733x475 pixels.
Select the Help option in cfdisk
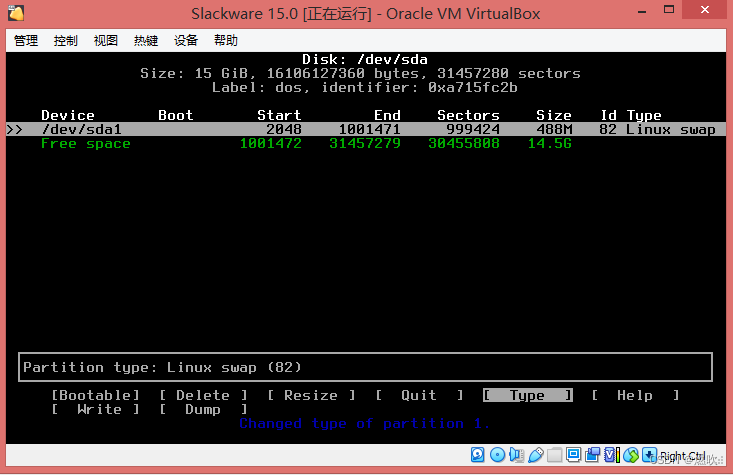(635, 396)
